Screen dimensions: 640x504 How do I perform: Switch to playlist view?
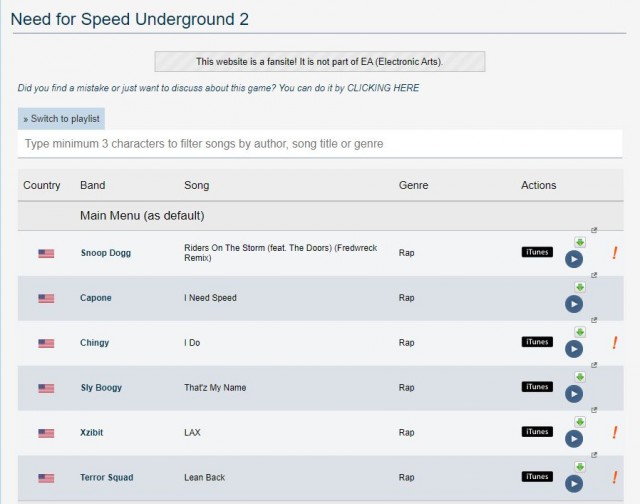61,119
